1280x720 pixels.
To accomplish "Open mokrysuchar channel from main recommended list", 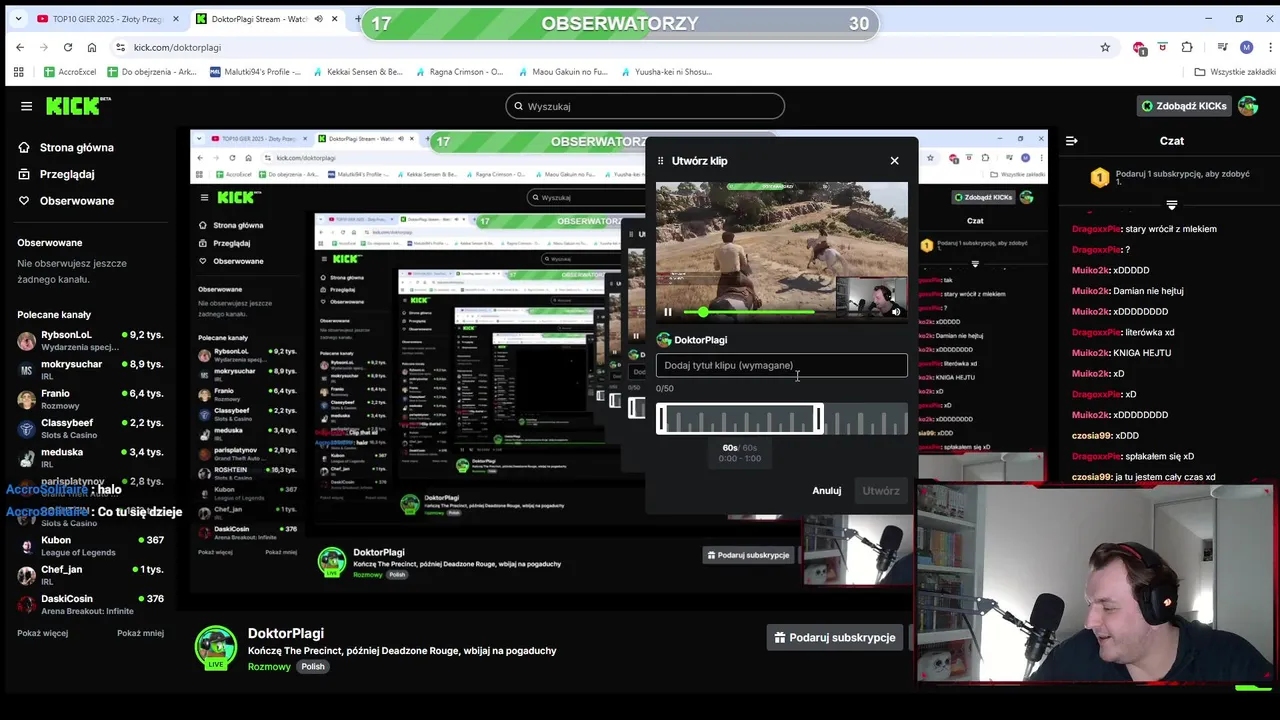I will (x=90, y=370).
